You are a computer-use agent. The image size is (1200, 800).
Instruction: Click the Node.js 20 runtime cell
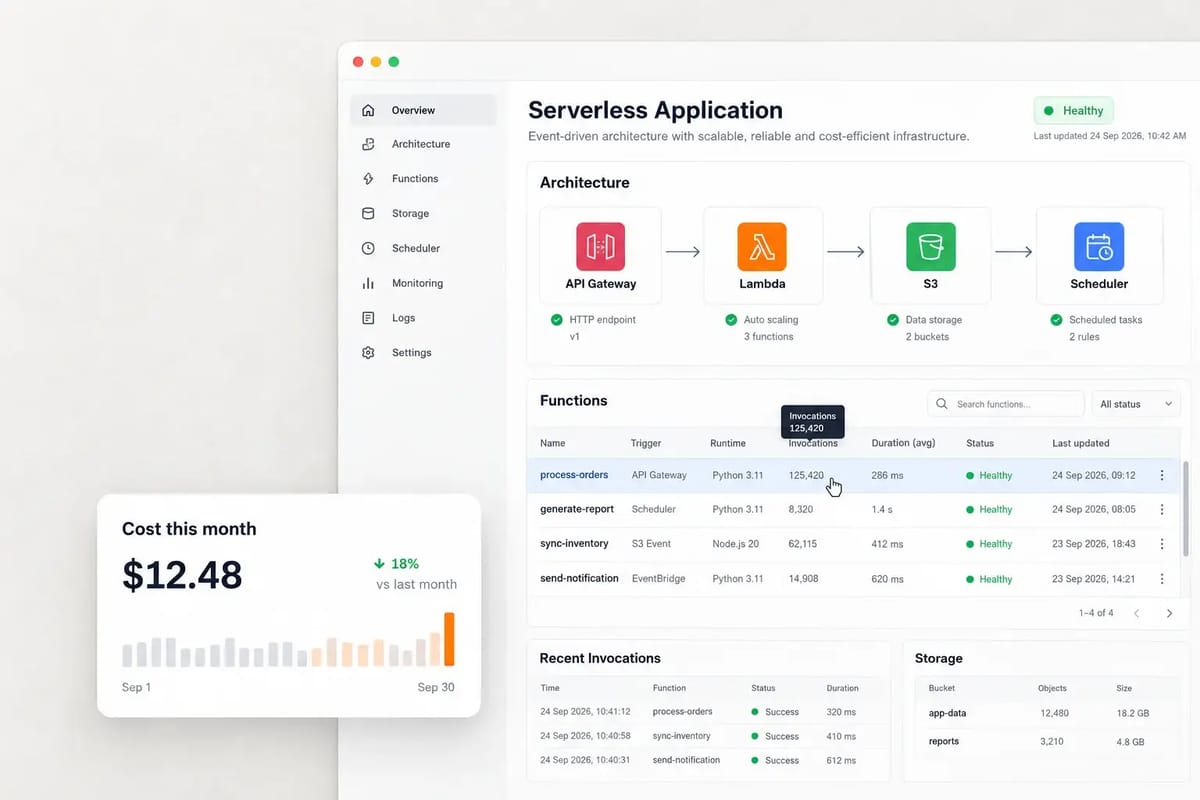[x=736, y=544]
